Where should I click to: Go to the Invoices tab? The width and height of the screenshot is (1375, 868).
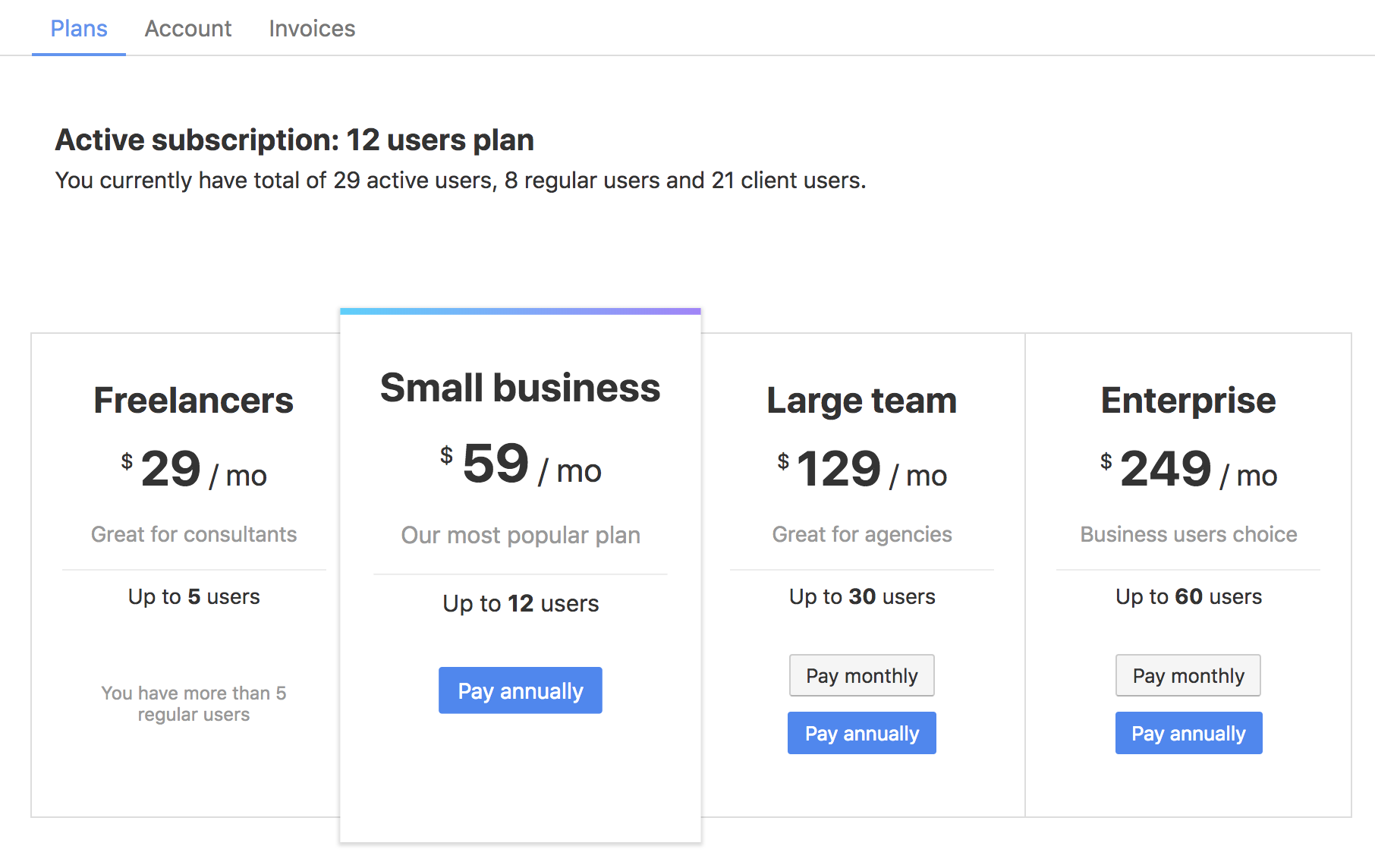click(x=312, y=29)
